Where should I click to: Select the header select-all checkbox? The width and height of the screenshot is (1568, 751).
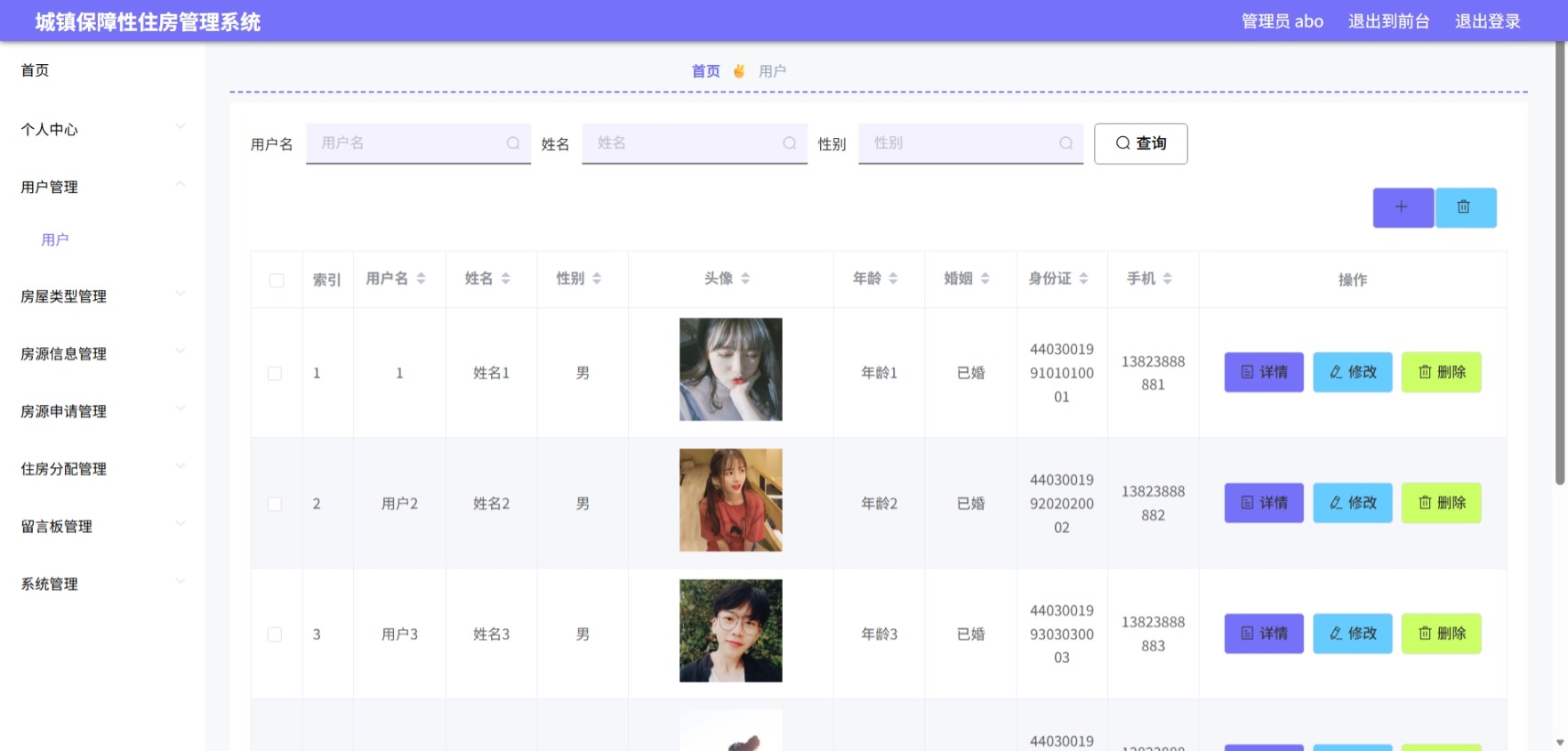tap(277, 280)
